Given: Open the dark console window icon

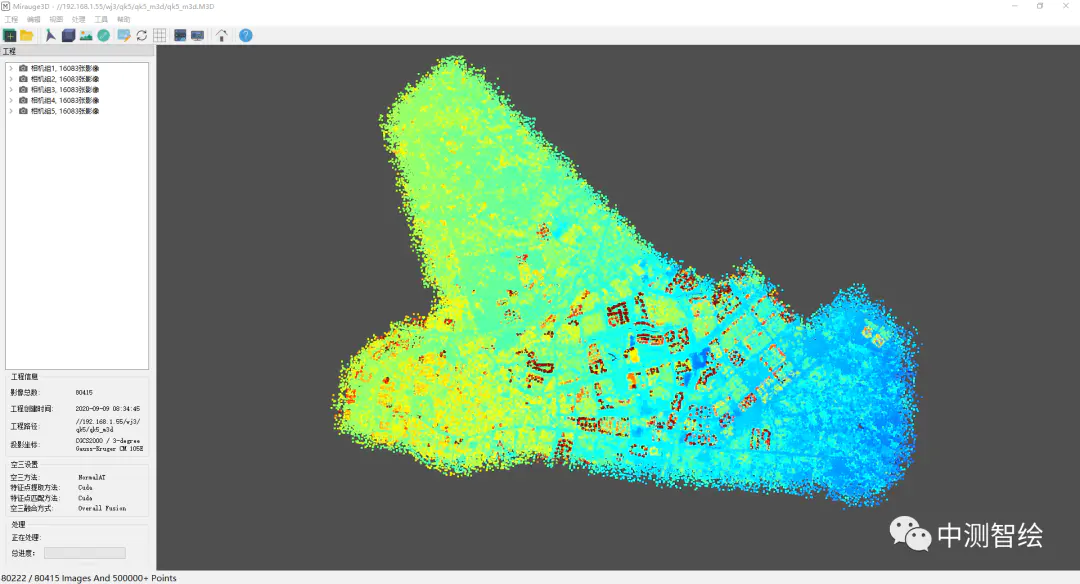Looking at the screenshot, I should pos(180,35).
